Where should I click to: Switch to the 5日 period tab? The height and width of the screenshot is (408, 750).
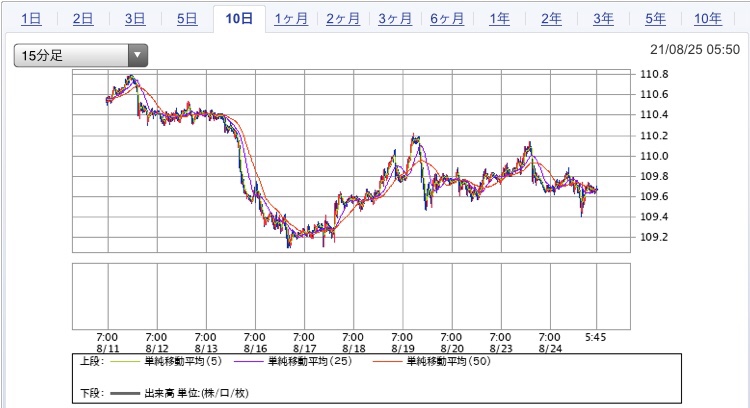coord(187,19)
